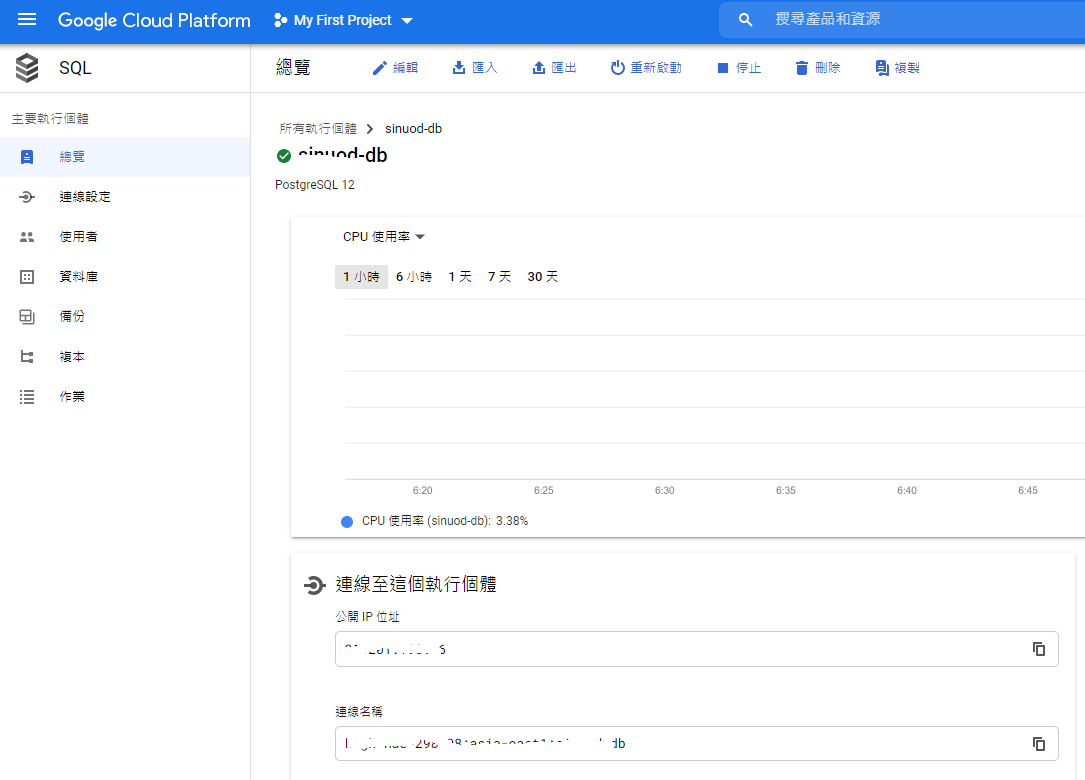Image resolution: width=1085 pixels, height=780 pixels.
Task: Click the 停止 stop button label
Action: [x=749, y=68]
